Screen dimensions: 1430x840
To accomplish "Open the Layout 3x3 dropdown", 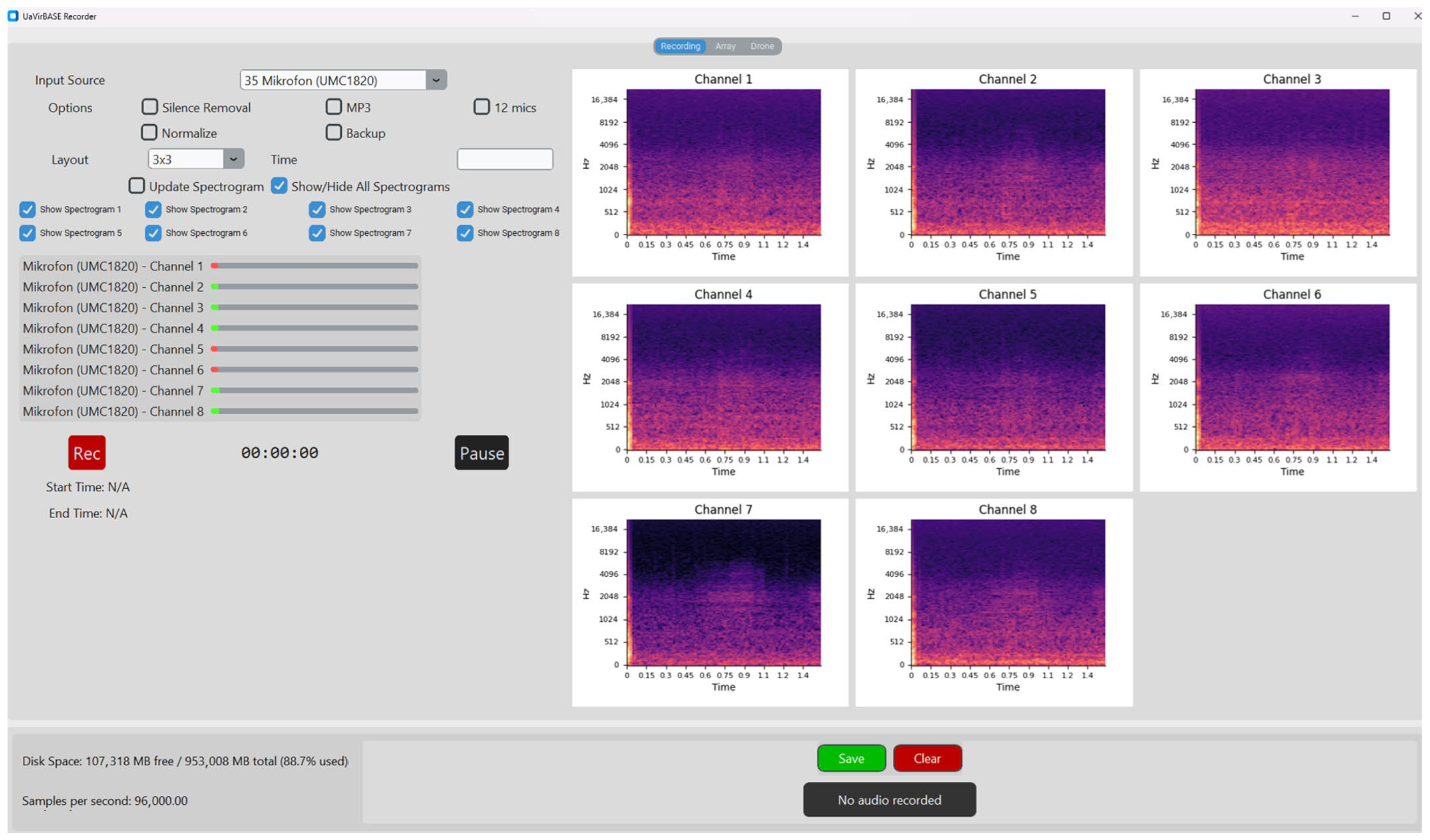I will [233, 159].
